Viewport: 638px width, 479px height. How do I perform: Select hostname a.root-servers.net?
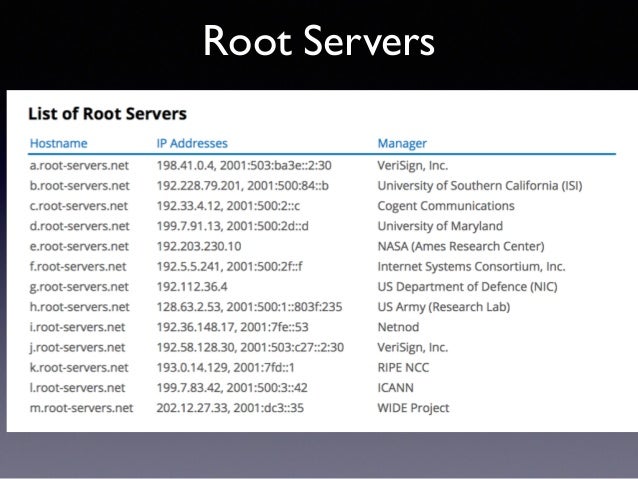(x=79, y=166)
